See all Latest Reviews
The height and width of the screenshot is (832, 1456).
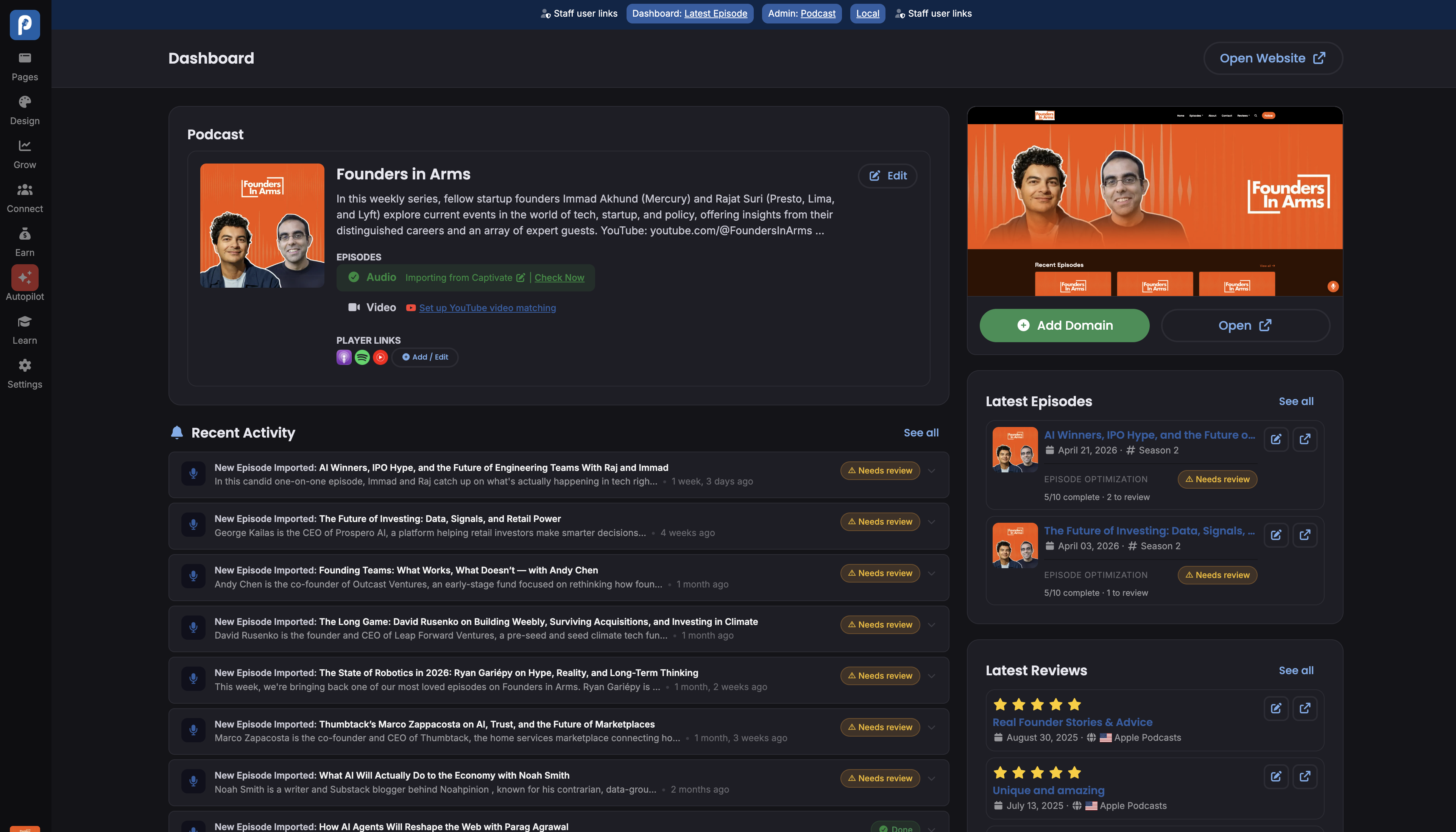[1296, 670]
